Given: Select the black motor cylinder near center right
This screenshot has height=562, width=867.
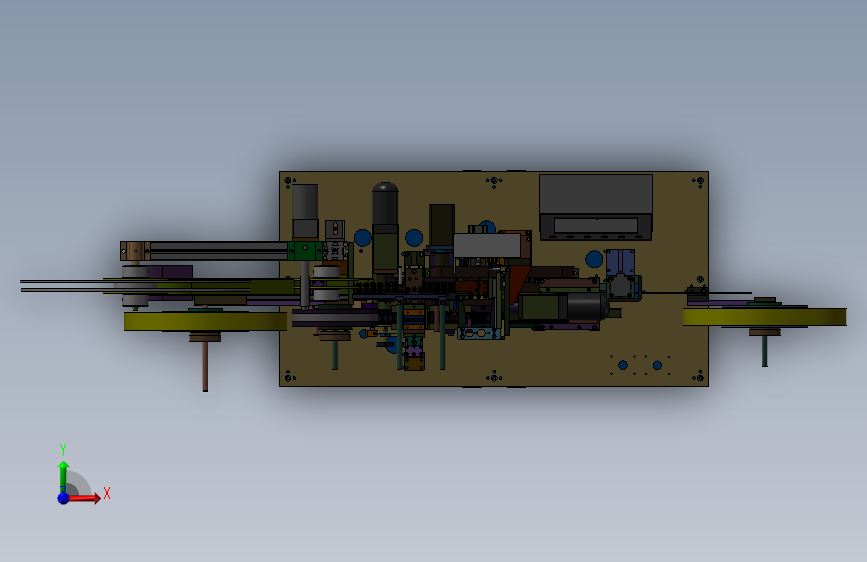Looking at the screenshot, I should point(587,306).
